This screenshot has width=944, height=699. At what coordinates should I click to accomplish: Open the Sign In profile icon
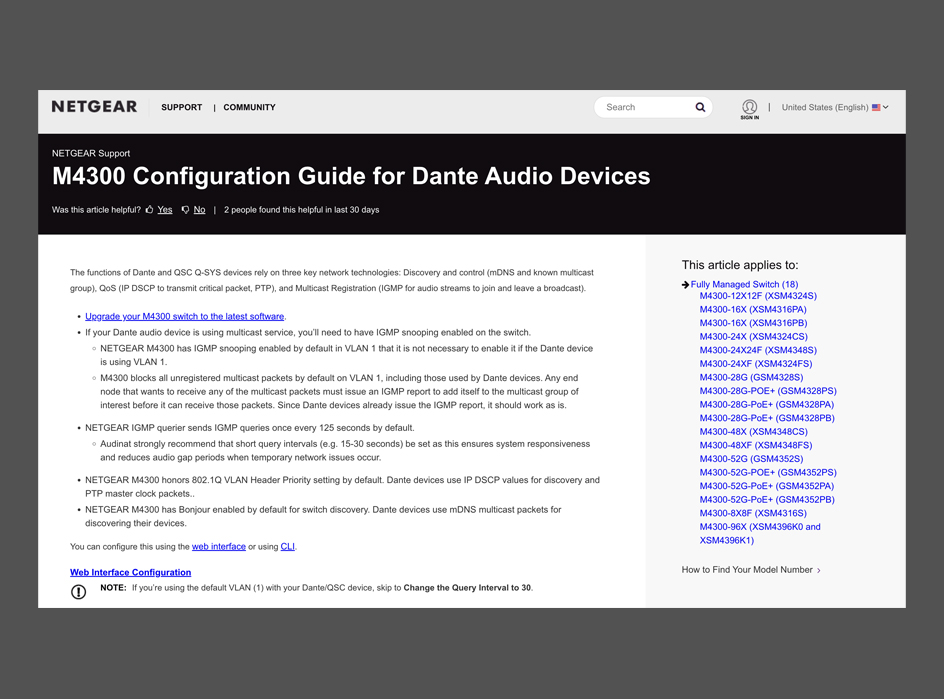[749, 107]
